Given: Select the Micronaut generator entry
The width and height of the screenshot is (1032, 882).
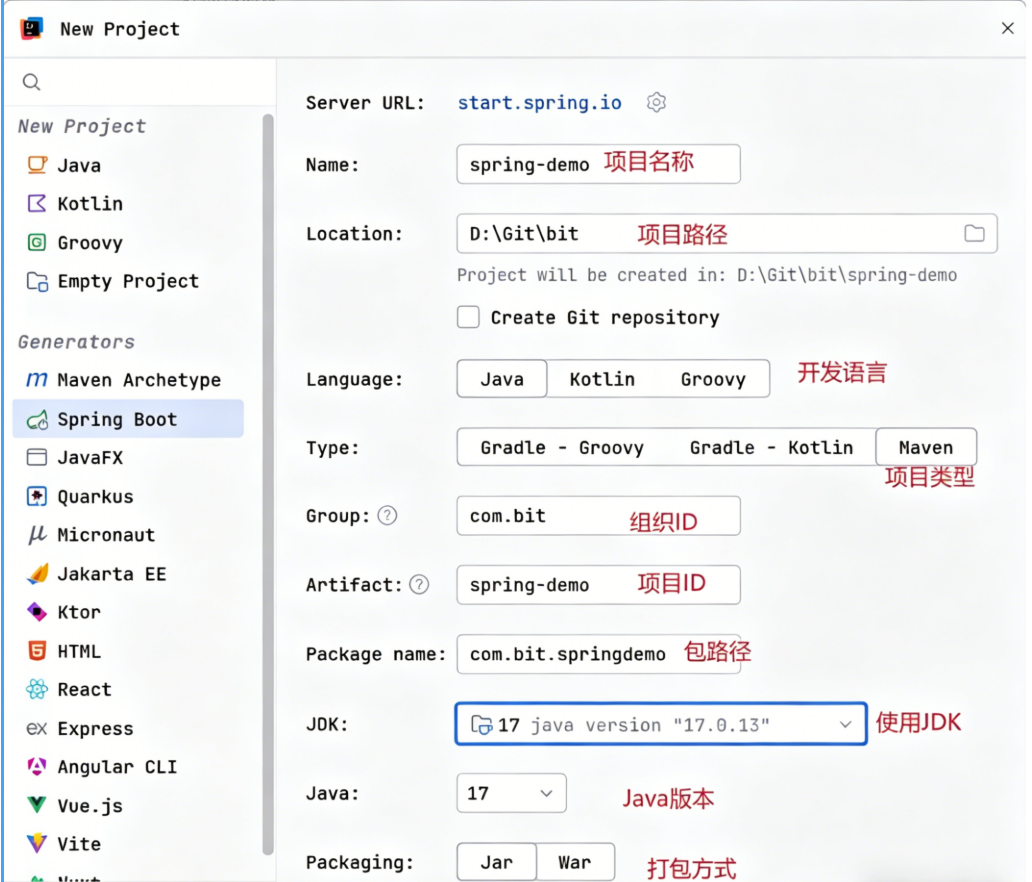Looking at the screenshot, I should pyautogui.click(x=128, y=534).
